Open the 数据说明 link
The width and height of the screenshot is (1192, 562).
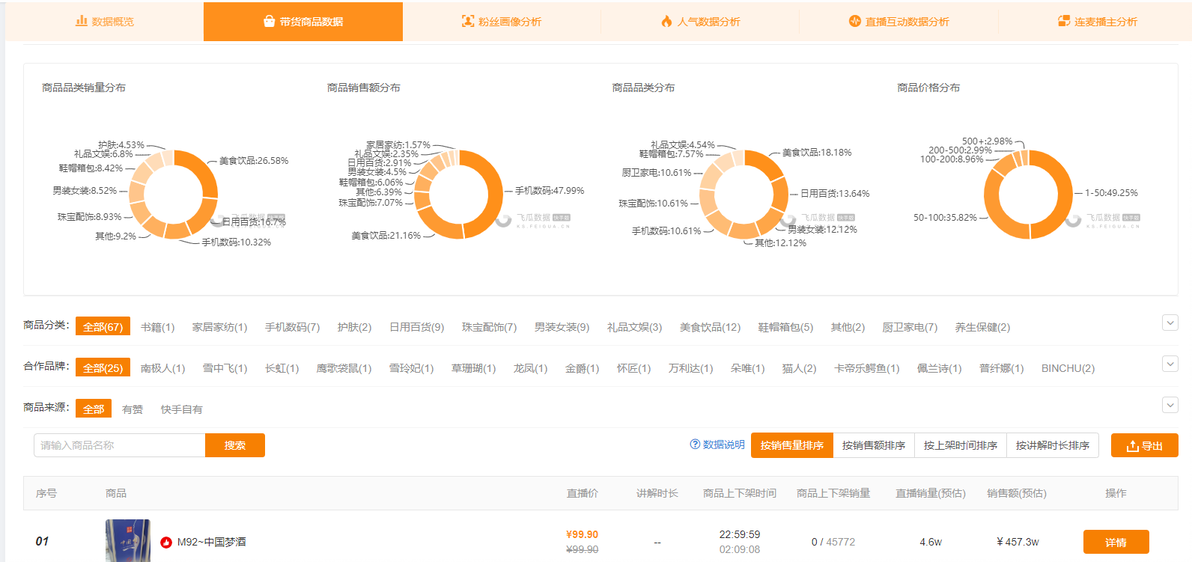tap(724, 445)
